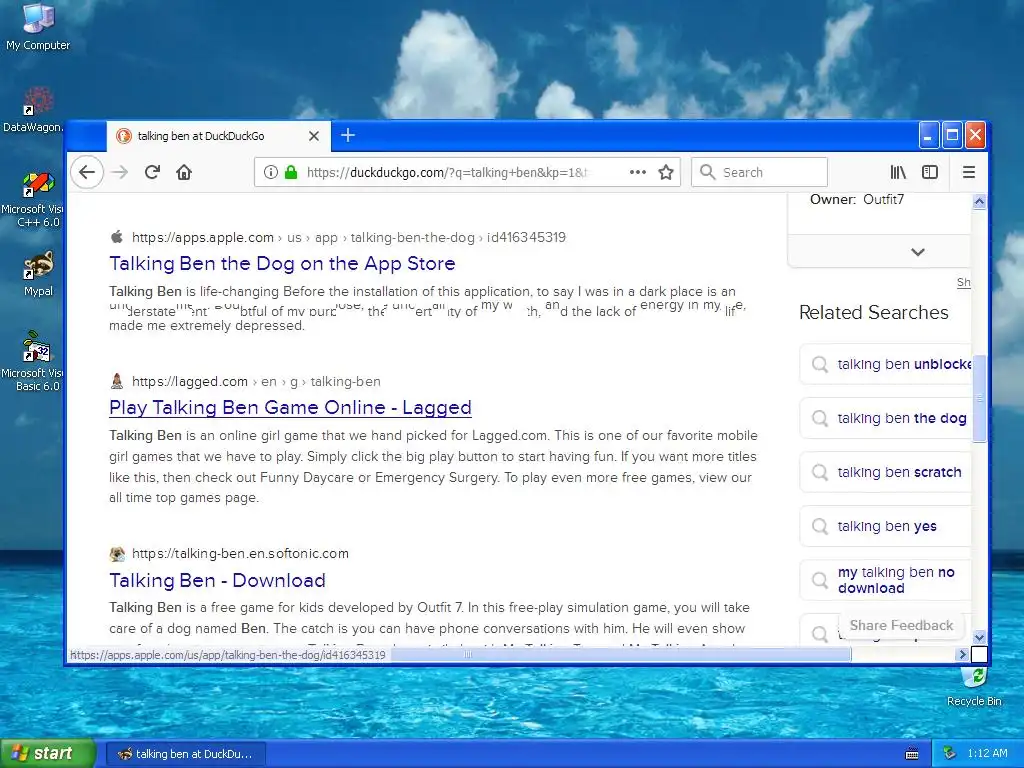The image size is (1024, 768).
Task: Search related: talking ben unblocked
Action: (886, 364)
